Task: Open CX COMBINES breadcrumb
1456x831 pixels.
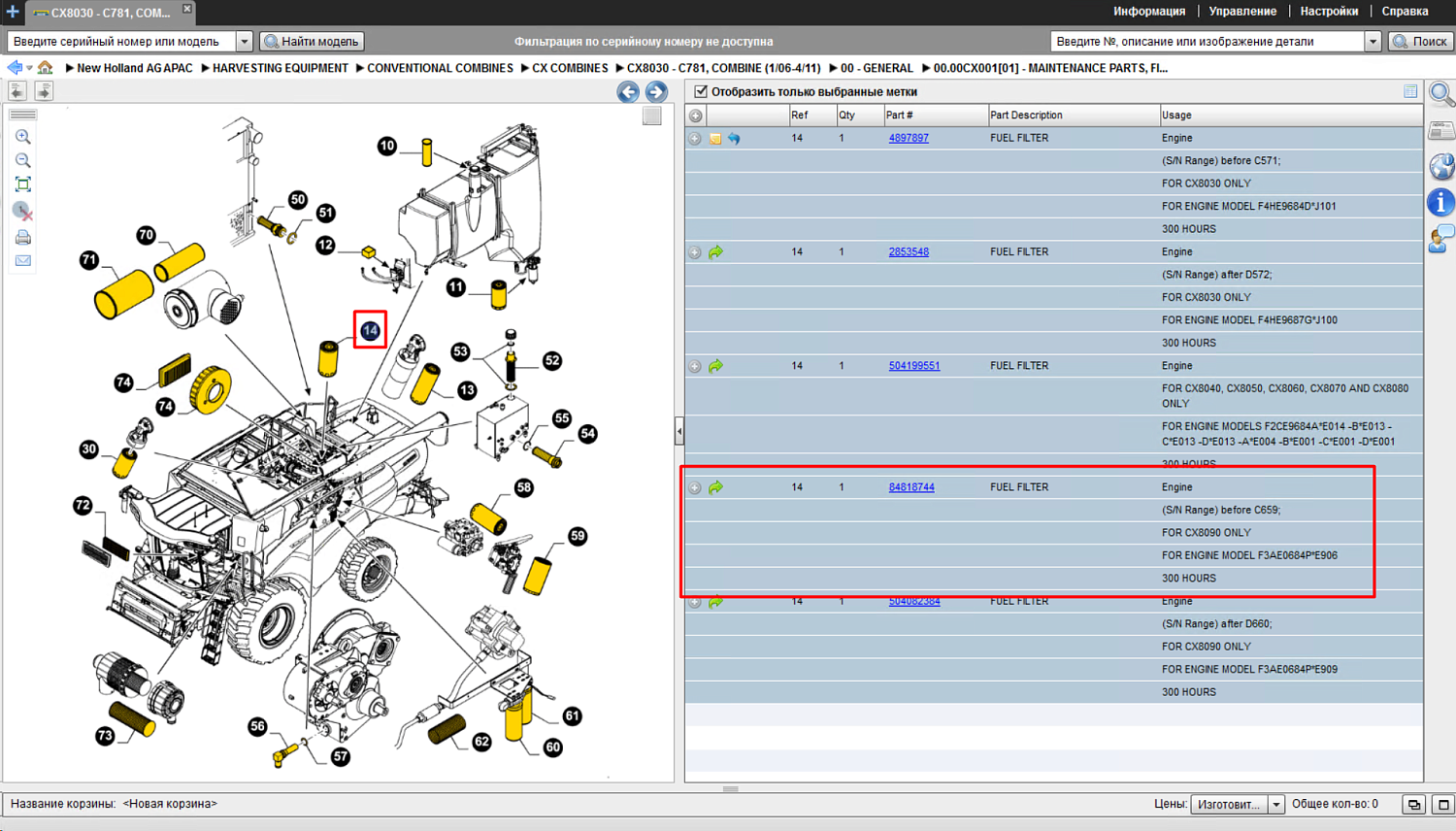Action: point(570,68)
